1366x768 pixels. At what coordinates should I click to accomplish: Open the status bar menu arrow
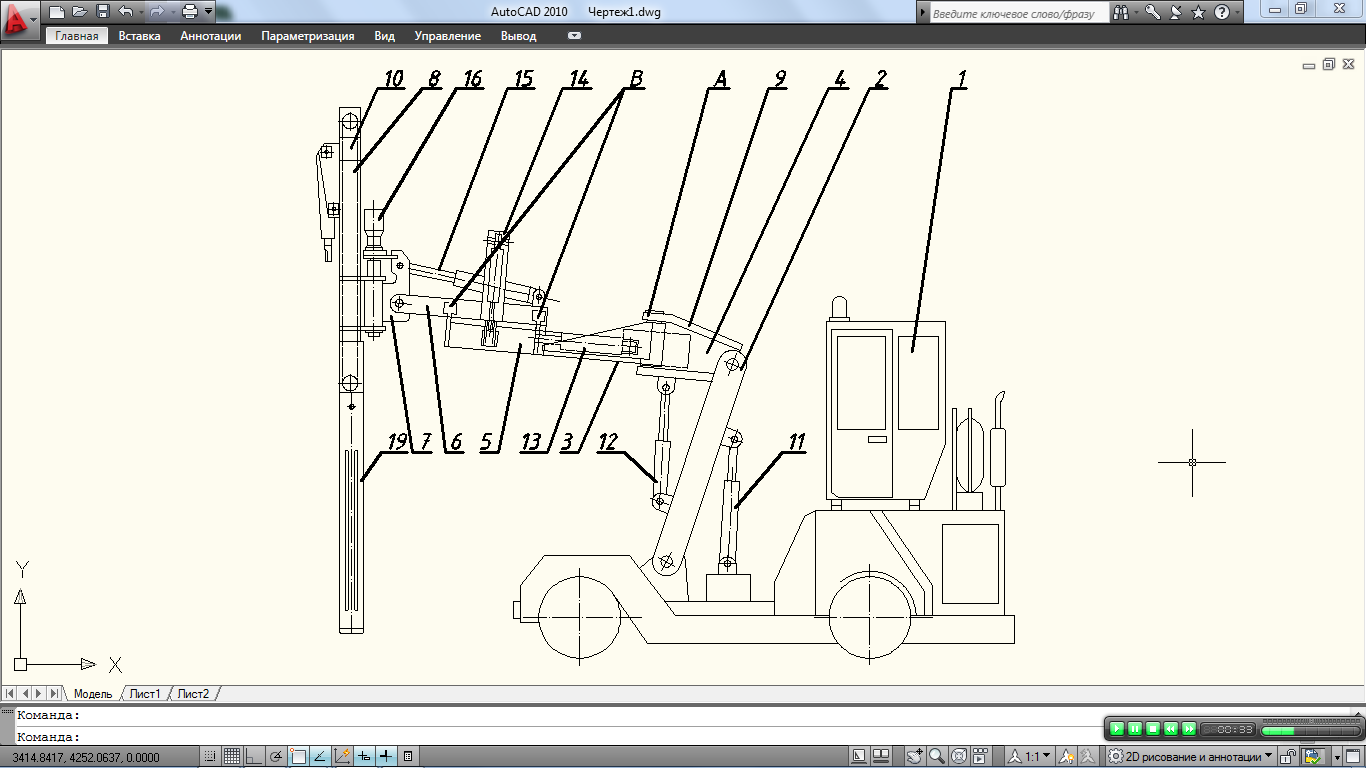point(1337,757)
